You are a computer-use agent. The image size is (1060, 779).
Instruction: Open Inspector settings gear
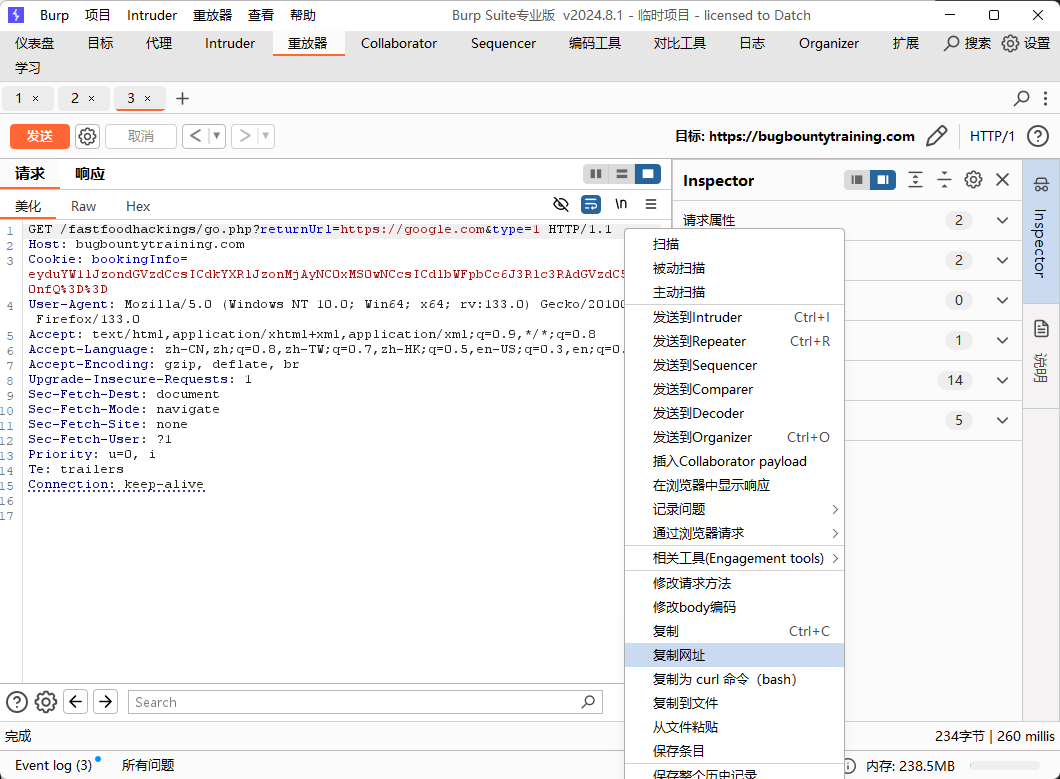[x=973, y=180]
